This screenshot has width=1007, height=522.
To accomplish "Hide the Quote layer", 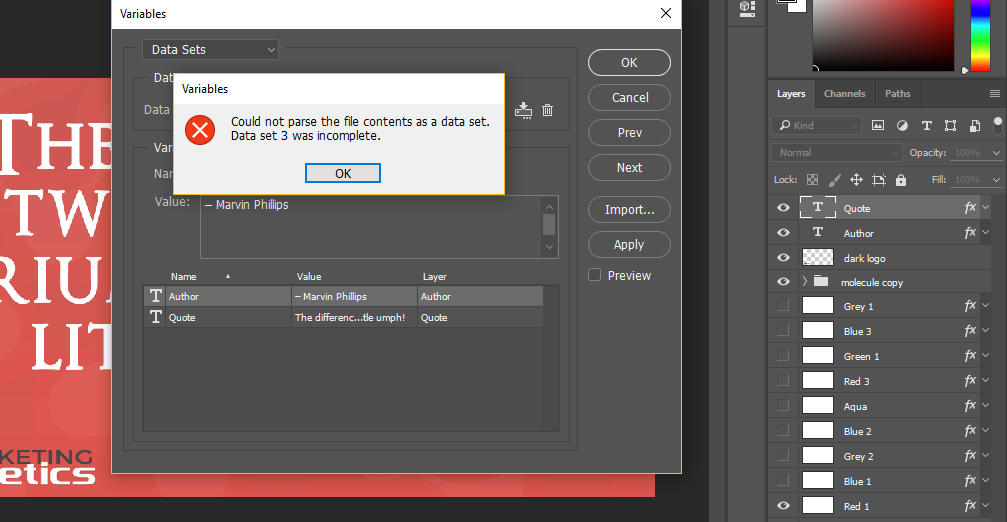I will pos(784,208).
